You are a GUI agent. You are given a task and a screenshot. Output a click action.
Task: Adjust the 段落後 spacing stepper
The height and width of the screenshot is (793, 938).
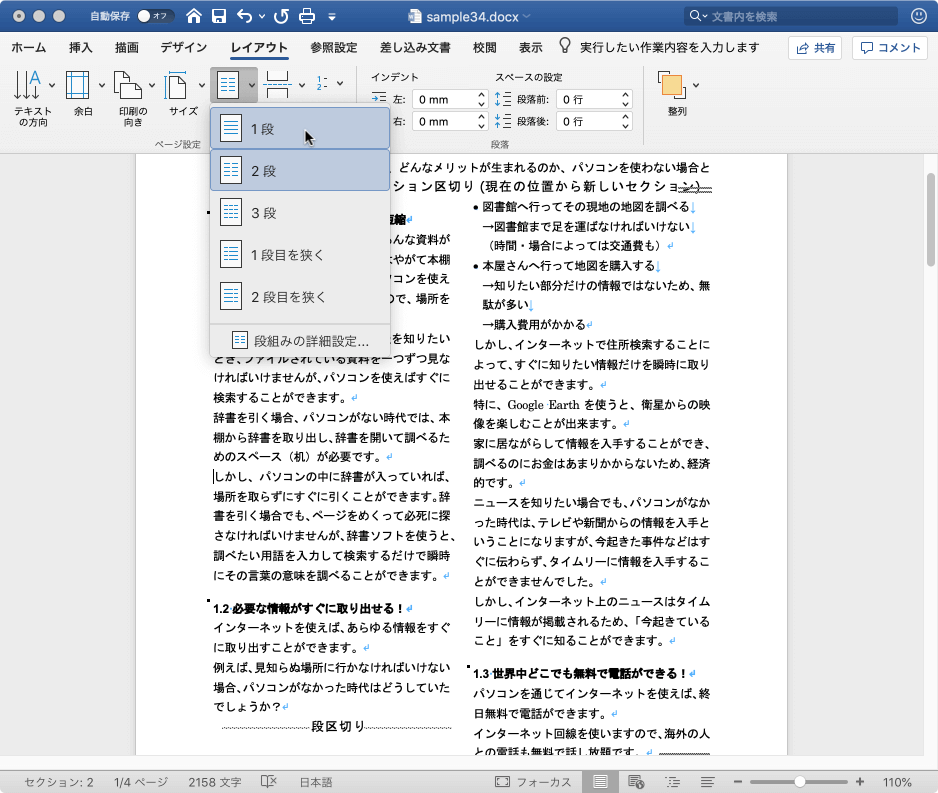coord(625,121)
